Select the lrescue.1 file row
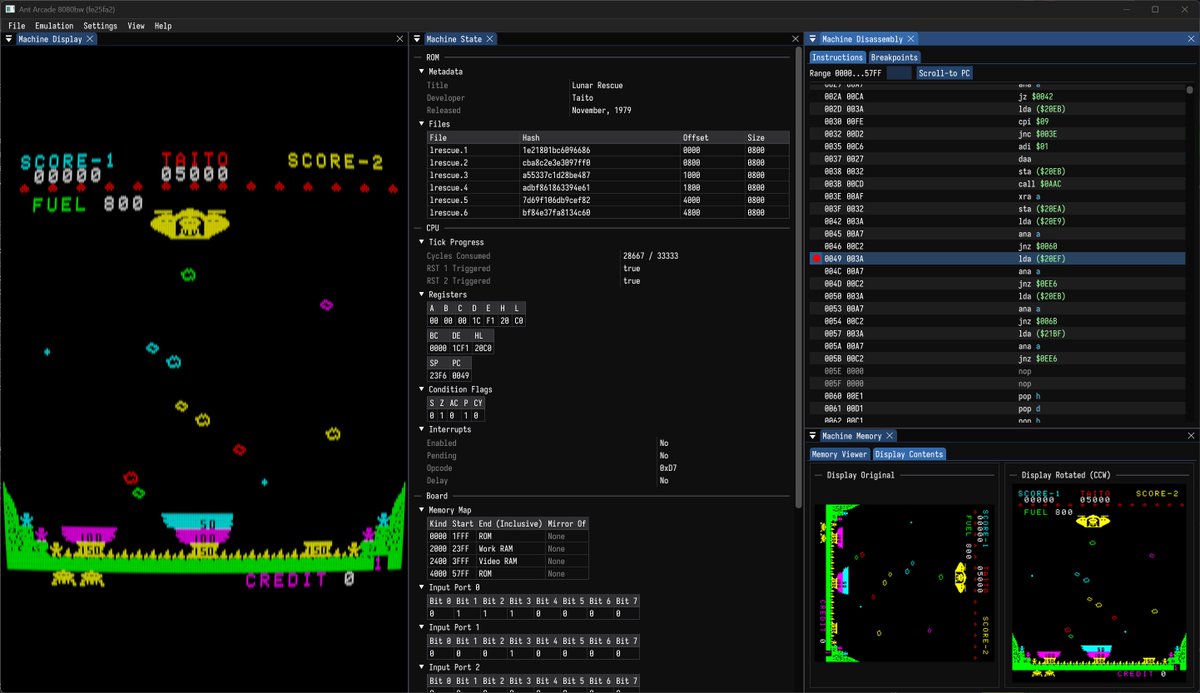Screen dimensions: 1200x693 608,150
